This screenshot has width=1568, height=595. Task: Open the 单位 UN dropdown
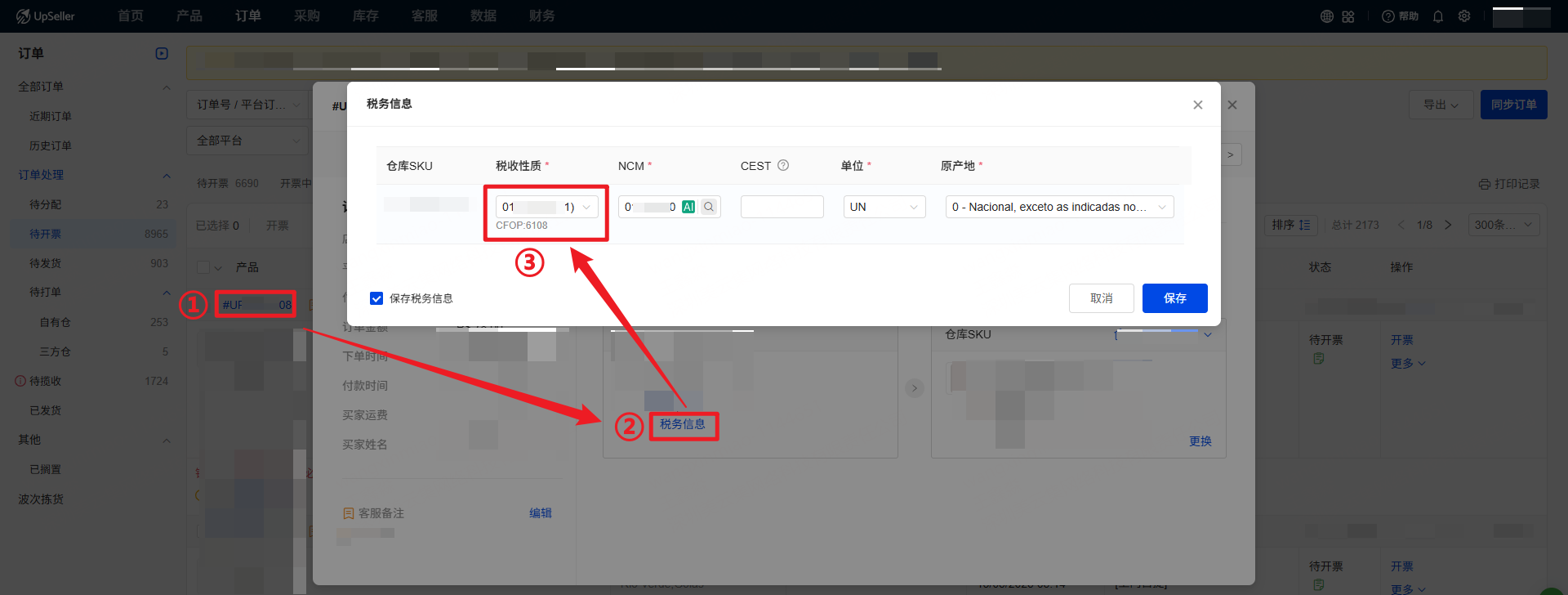pyautogui.click(x=884, y=207)
